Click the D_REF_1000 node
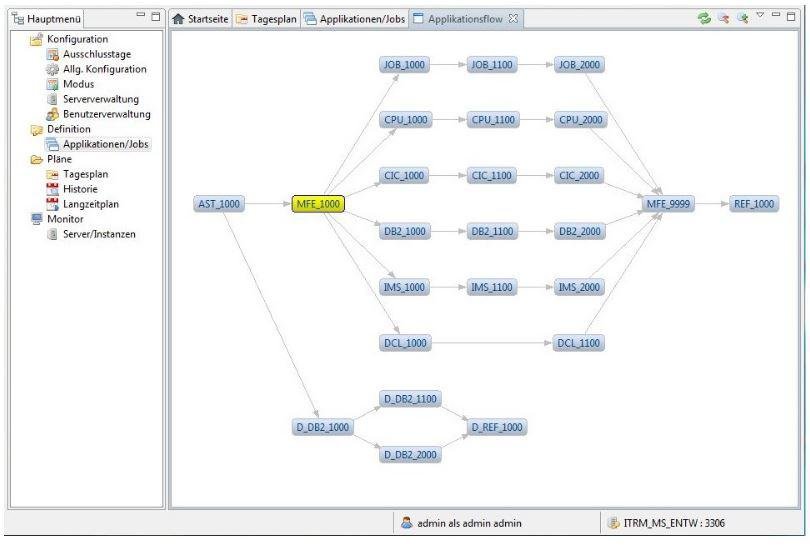The height and width of the screenshot is (554, 810). coord(497,427)
